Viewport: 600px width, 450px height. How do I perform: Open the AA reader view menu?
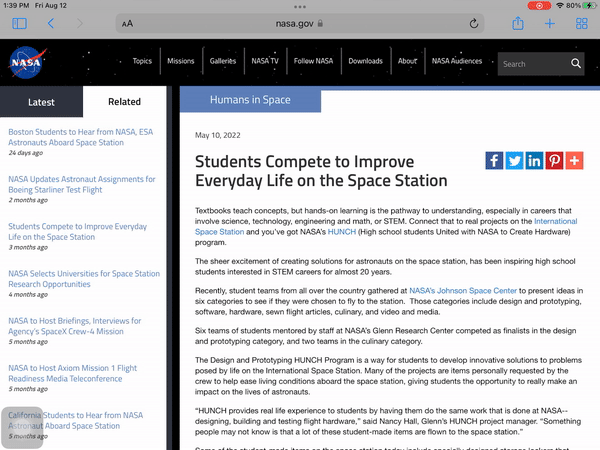point(127,24)
